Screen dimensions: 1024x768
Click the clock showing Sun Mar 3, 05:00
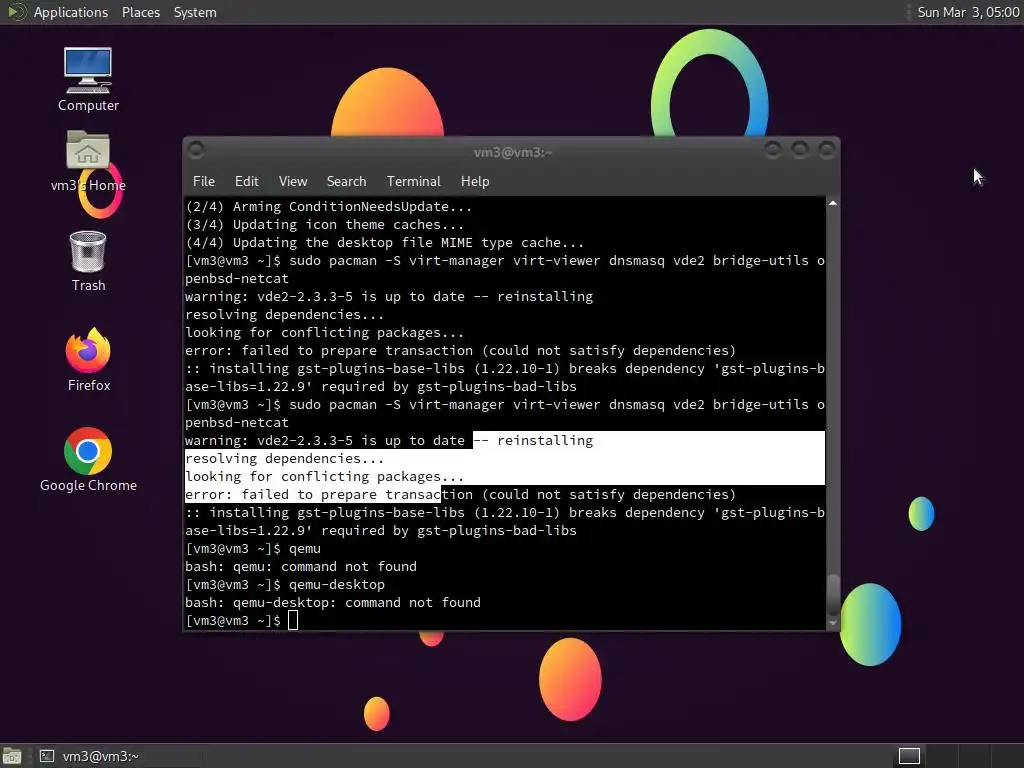tap(968, 12)
